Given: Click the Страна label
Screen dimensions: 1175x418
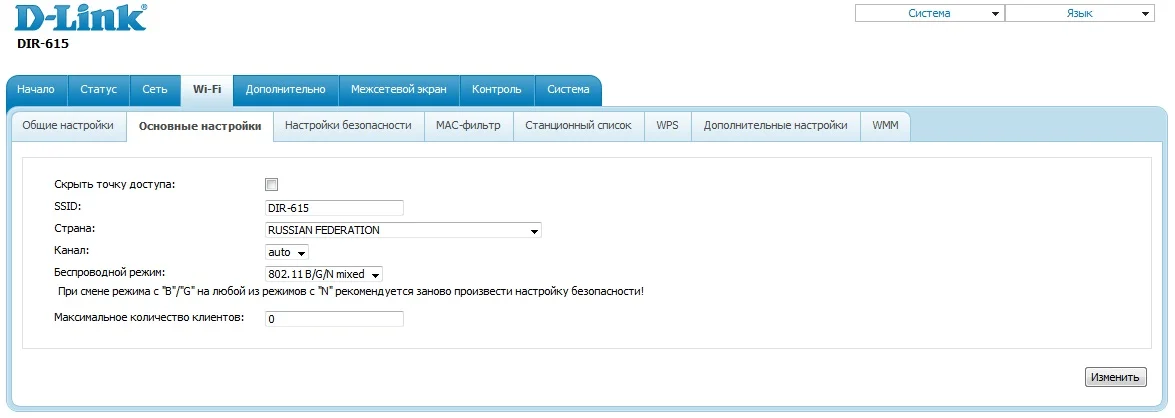Looking at the screenshot, I should point(74,228).
